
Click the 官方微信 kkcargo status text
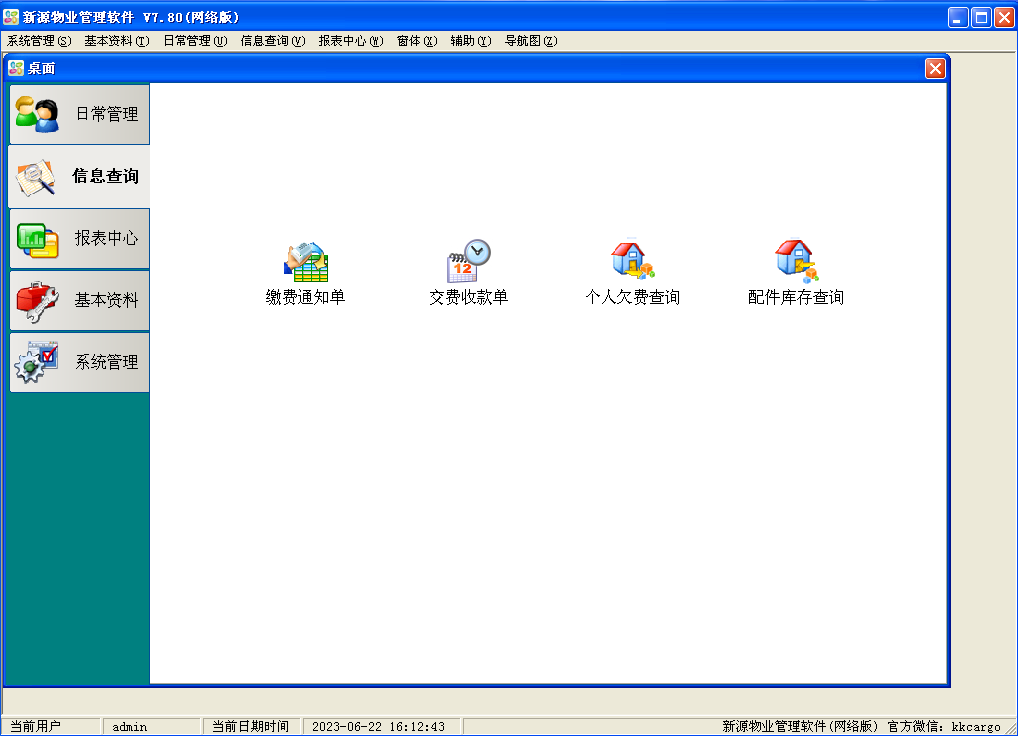pos(944,726)
